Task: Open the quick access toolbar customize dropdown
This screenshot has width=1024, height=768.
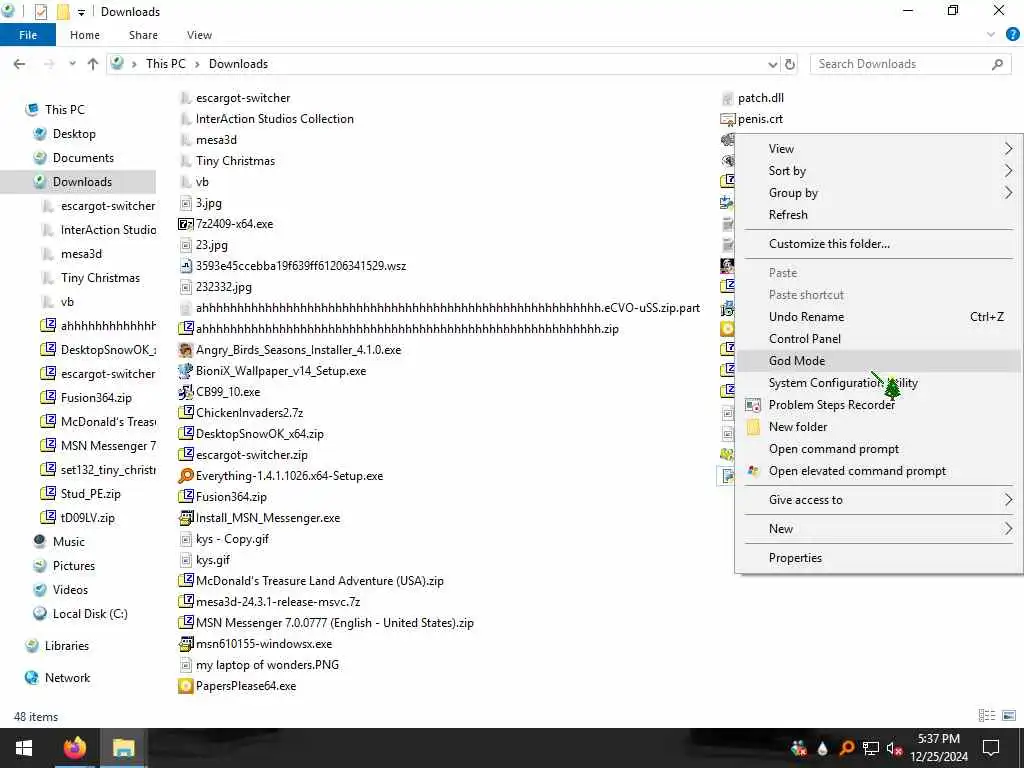Action: click(x=82, y=12)
